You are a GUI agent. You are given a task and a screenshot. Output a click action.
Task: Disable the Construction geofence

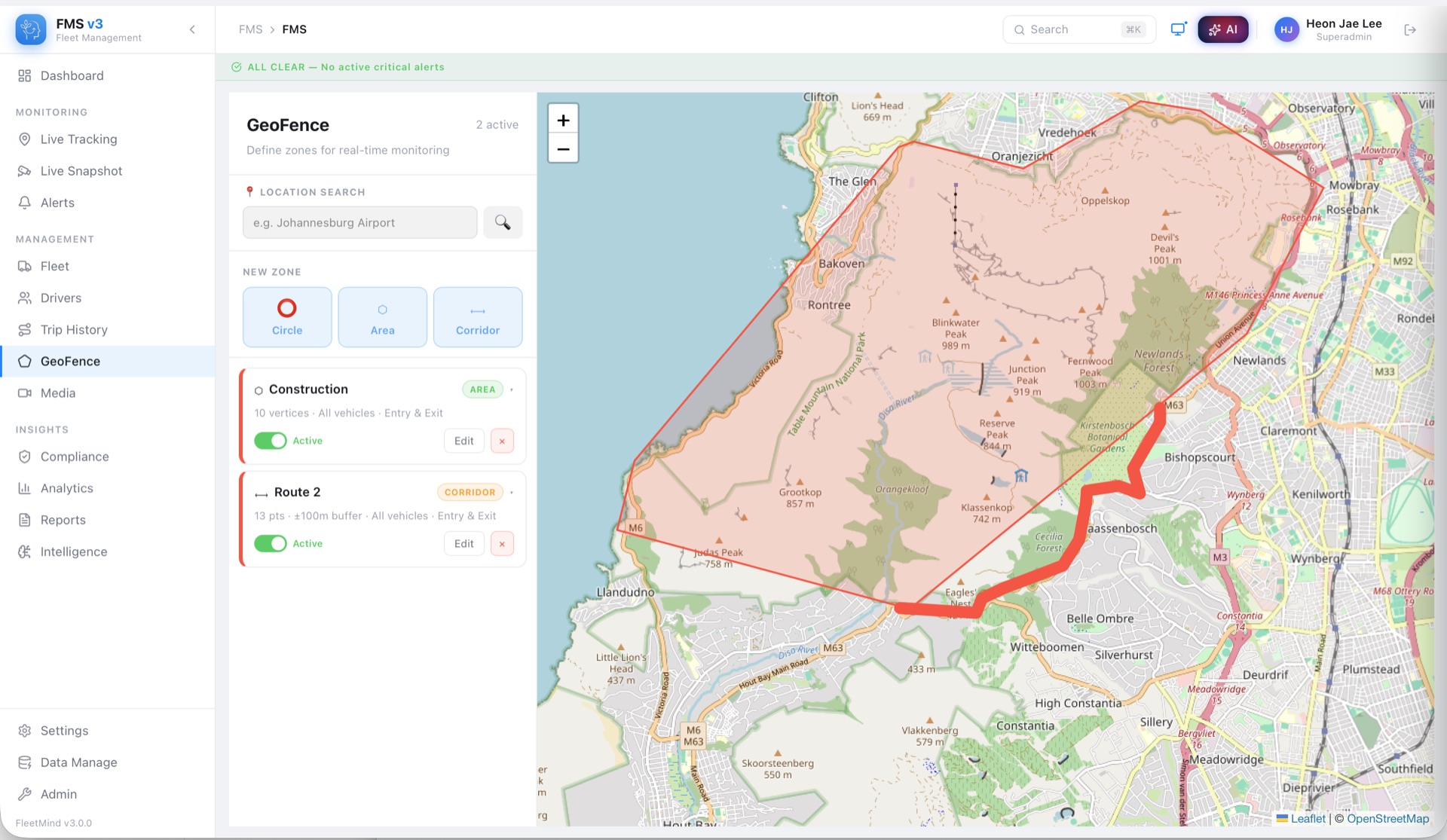point(271,440)
